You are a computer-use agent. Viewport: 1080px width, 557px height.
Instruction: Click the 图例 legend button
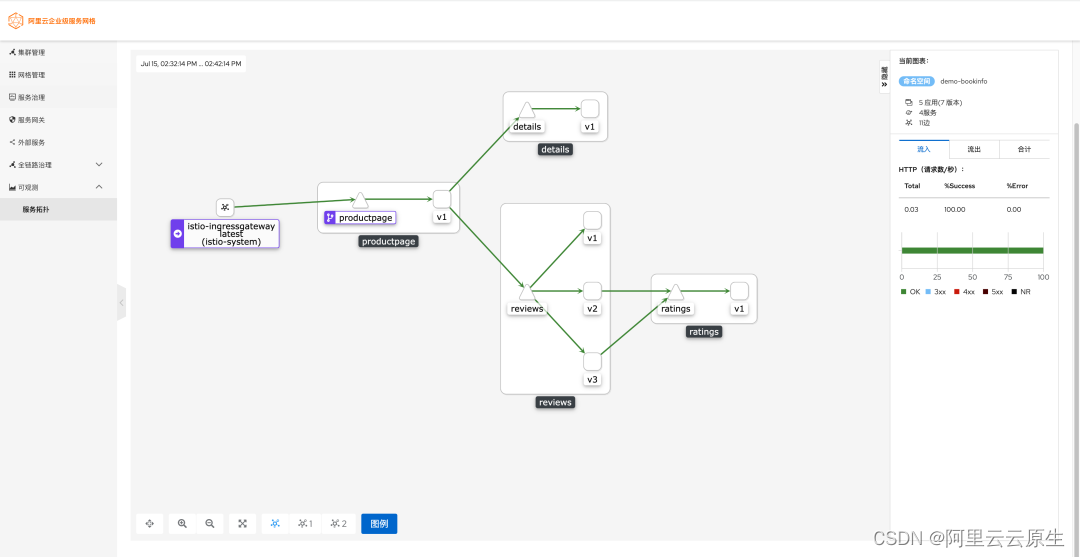(379, 524)
